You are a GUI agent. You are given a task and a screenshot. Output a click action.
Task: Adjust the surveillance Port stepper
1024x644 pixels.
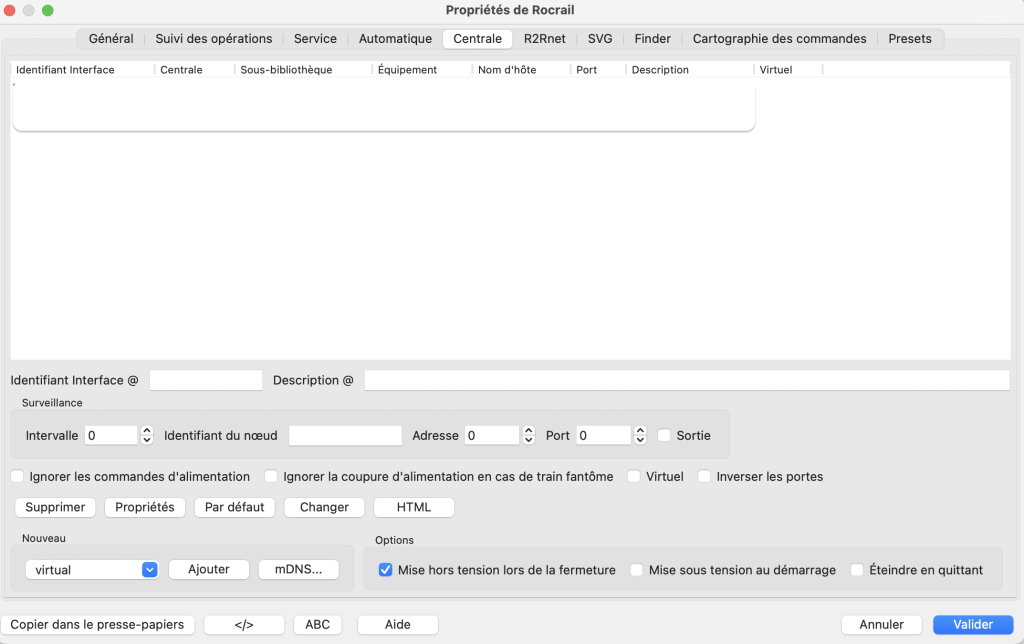(x=640, y=435)
